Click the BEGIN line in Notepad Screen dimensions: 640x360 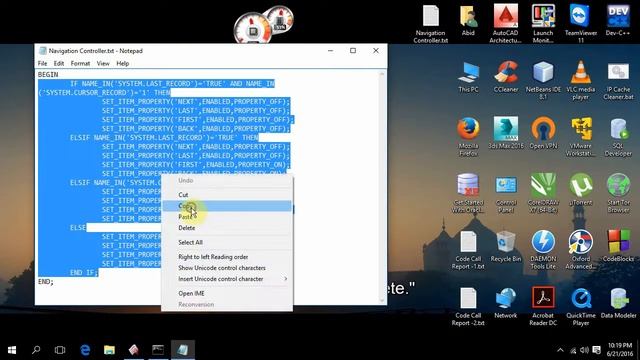[48, 75]
